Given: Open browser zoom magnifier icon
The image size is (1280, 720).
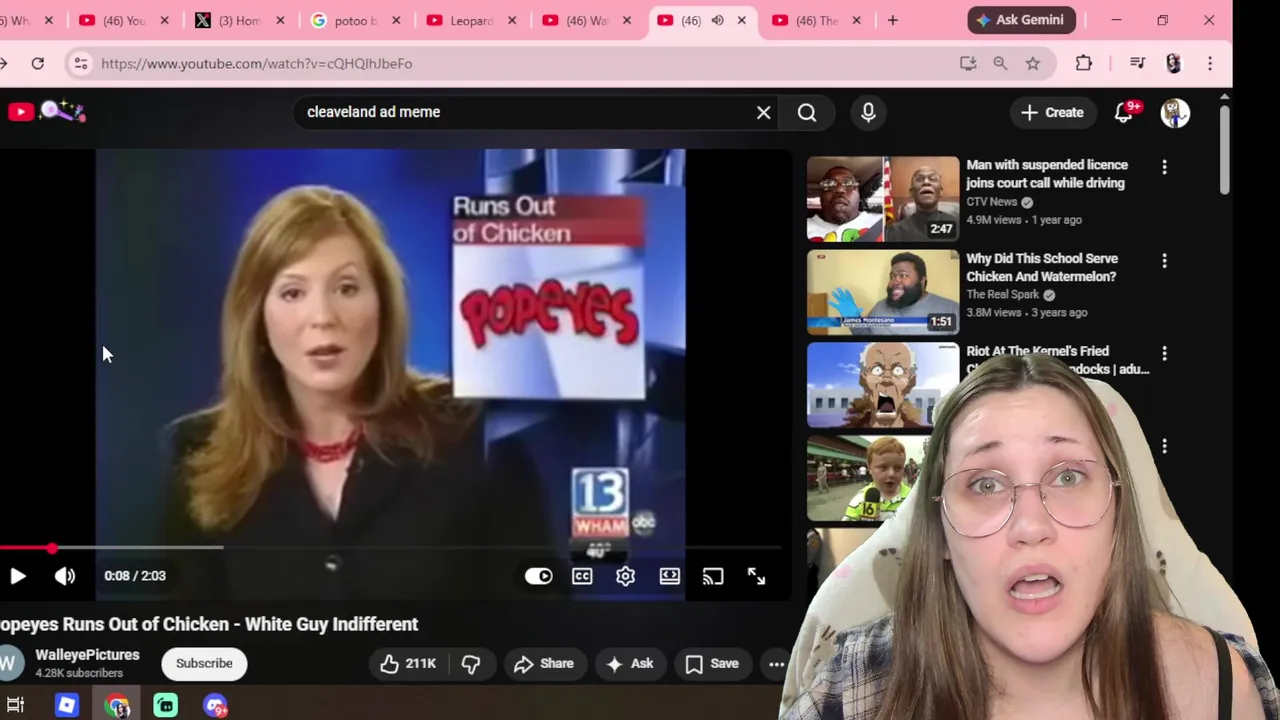Looking at the screenshot, I should click(x=1000, y=63).
